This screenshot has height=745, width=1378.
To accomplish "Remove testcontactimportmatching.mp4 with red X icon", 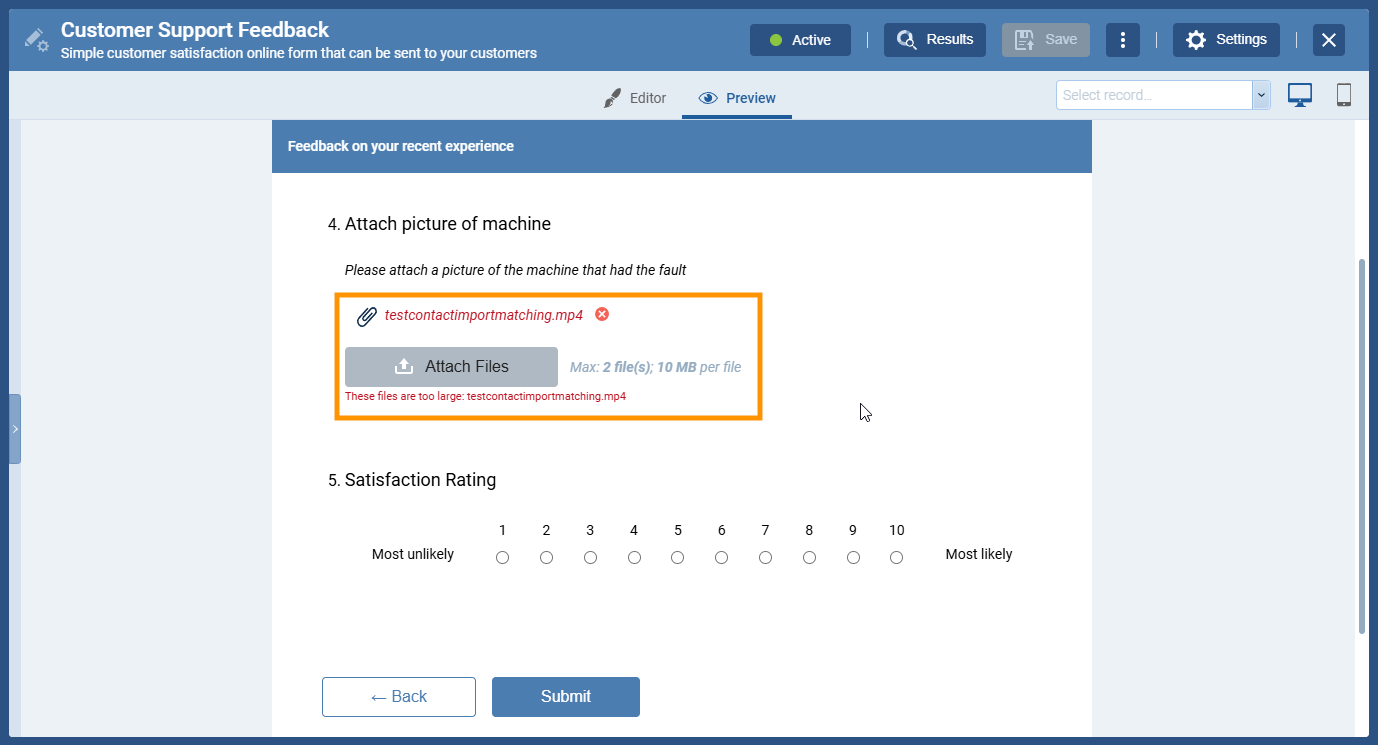I will (x=602, y=314).
